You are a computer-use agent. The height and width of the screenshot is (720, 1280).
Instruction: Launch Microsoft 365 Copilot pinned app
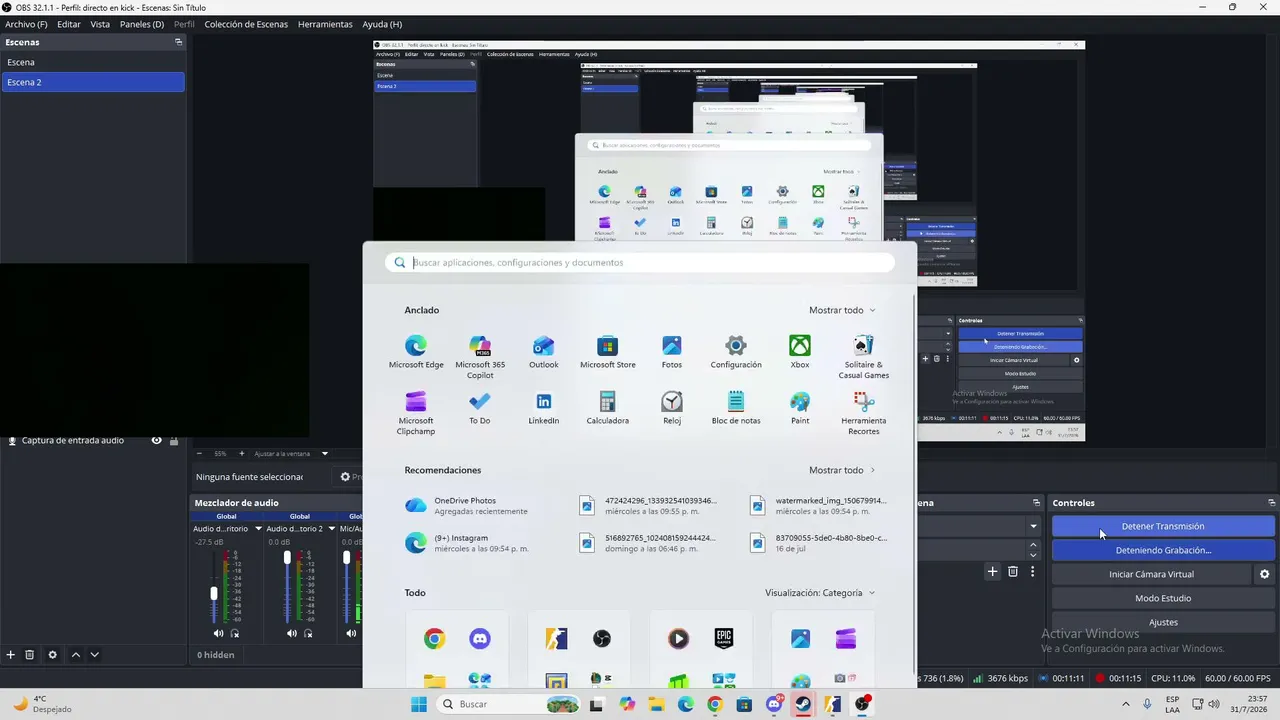pos(480,357)
